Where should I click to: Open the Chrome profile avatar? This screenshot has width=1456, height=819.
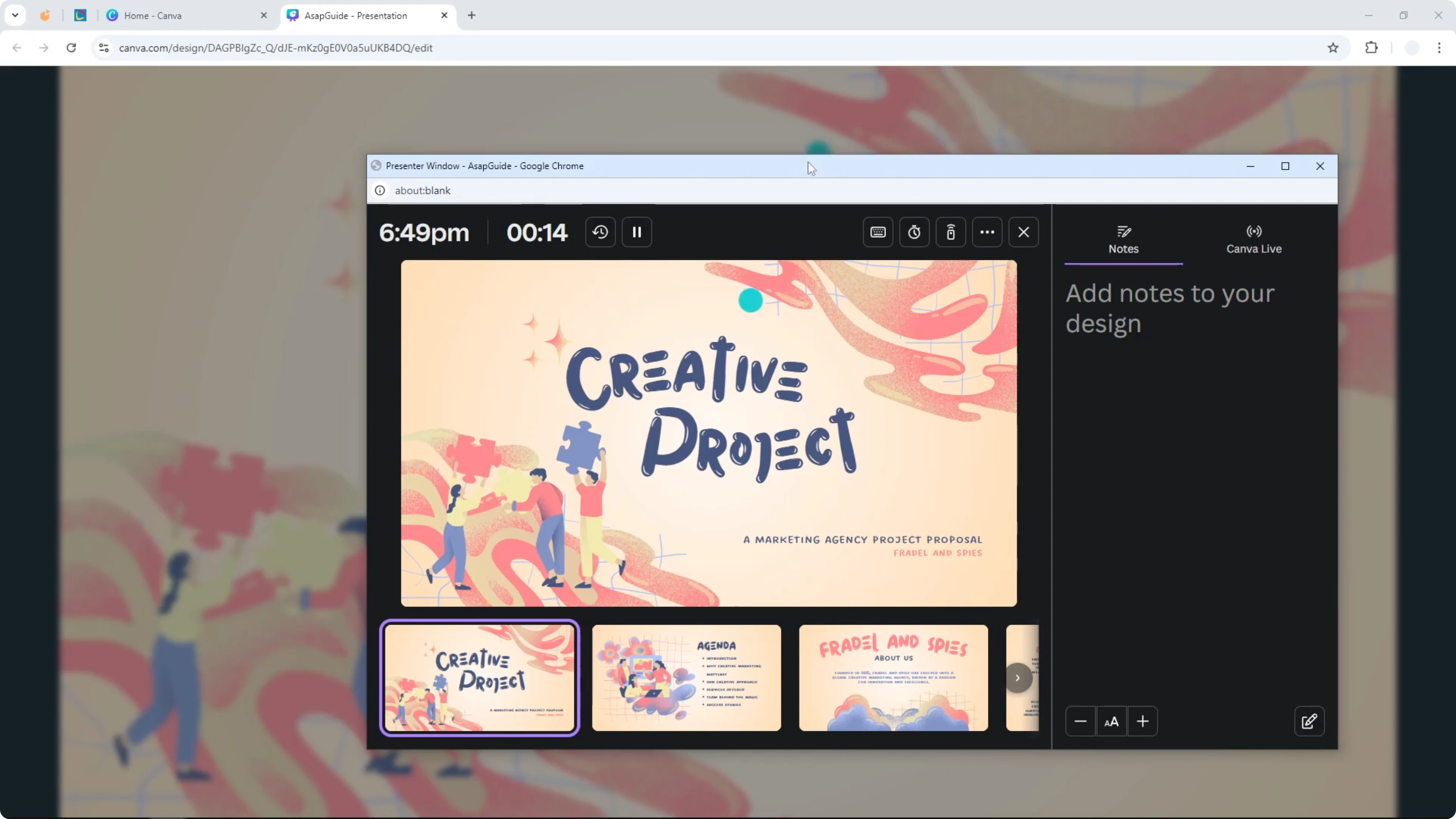1412,48
